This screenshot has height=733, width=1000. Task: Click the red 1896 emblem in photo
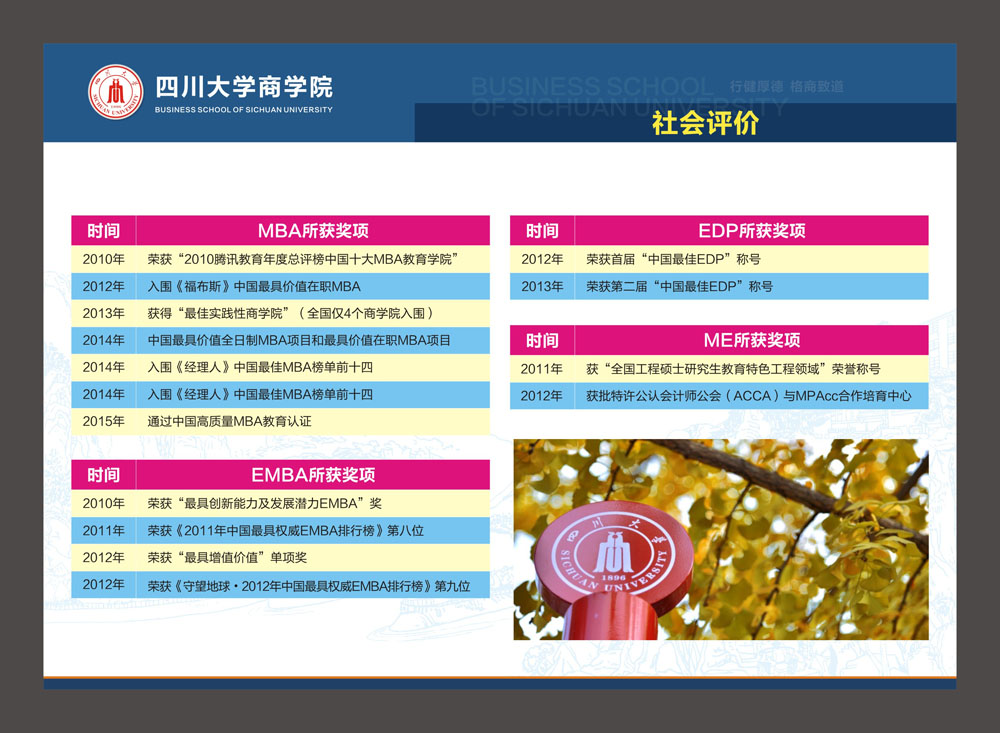coord(614,554)
